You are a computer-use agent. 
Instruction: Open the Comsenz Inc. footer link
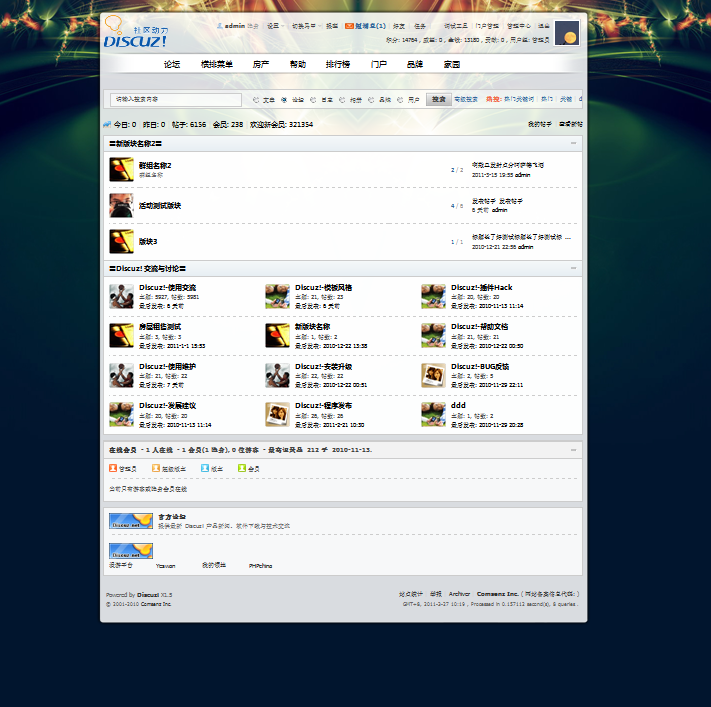point(497,594)
